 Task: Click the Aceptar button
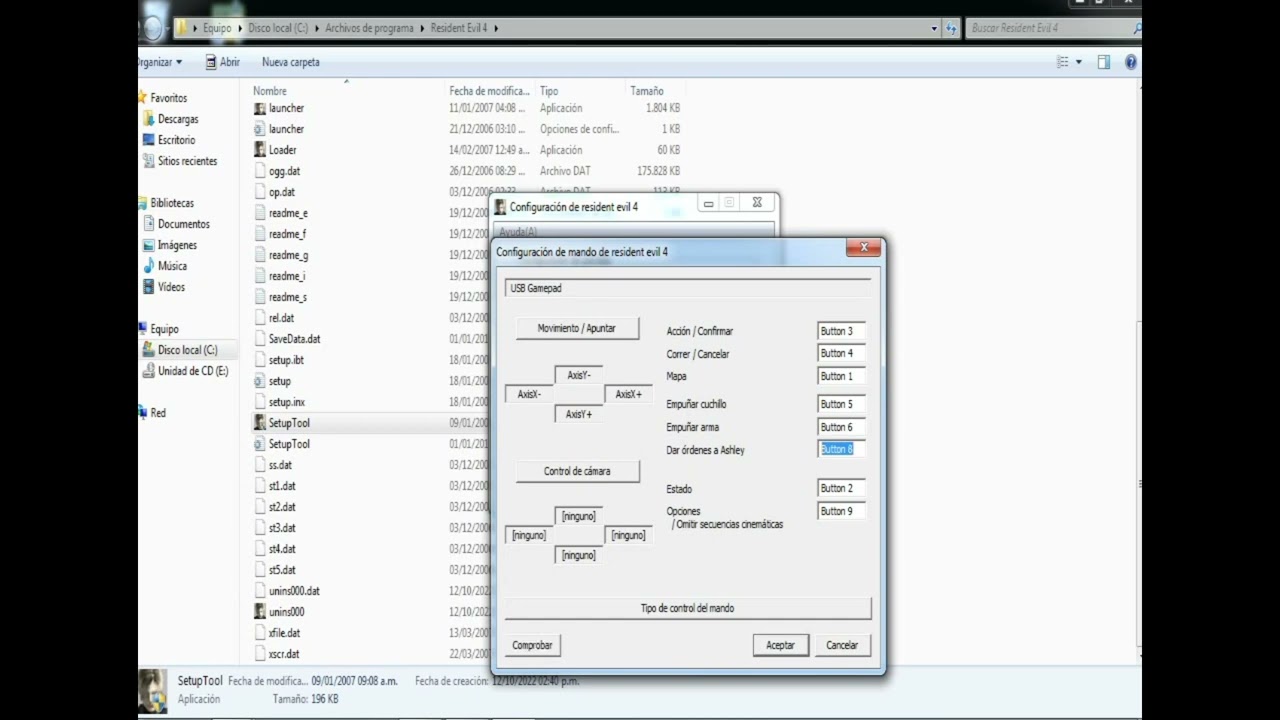pos(780,645)
